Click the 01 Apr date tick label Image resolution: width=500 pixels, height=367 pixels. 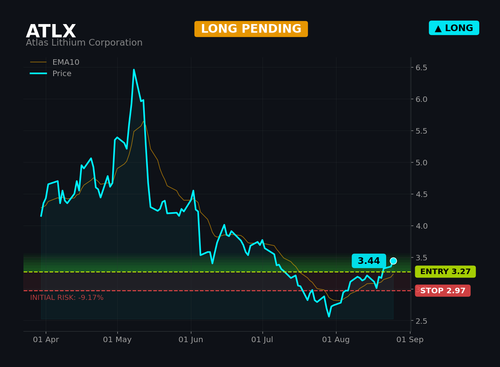pos(46,340)
